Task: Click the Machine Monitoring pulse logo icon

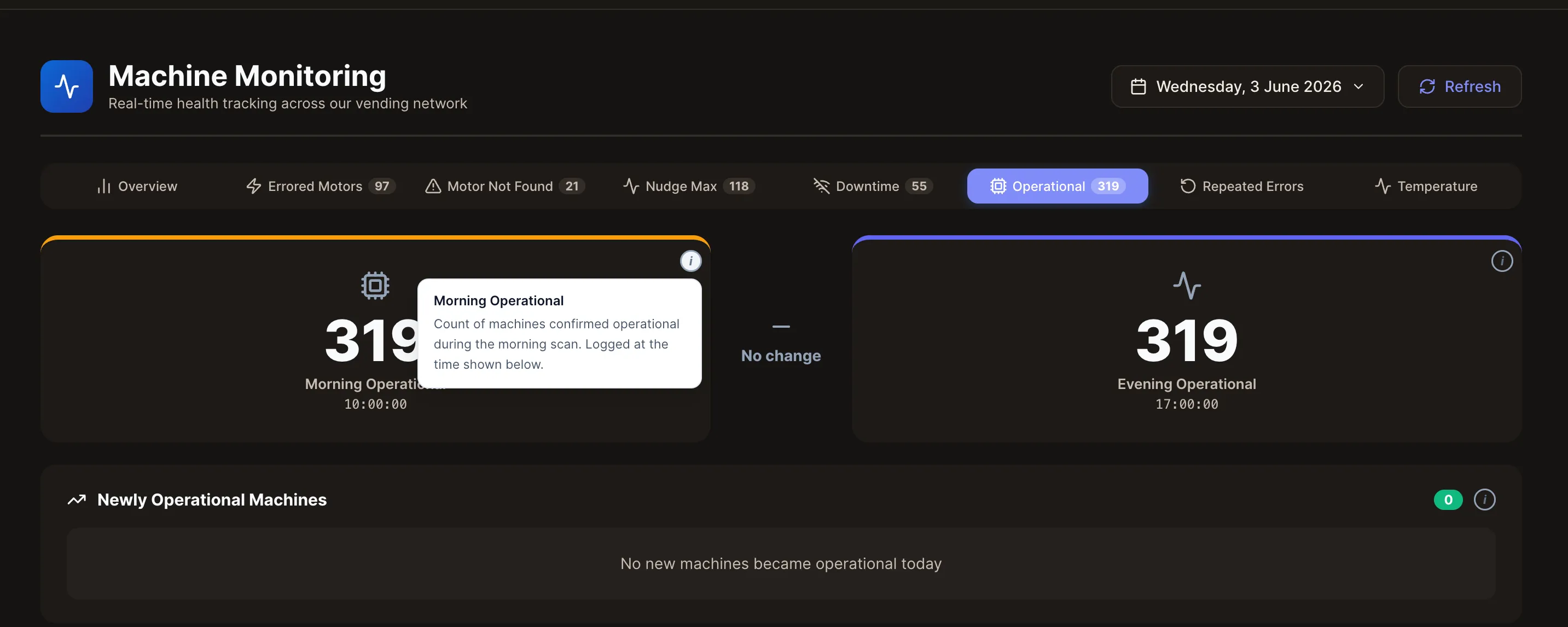Action: pyautogui.click(x=66, y=86)
